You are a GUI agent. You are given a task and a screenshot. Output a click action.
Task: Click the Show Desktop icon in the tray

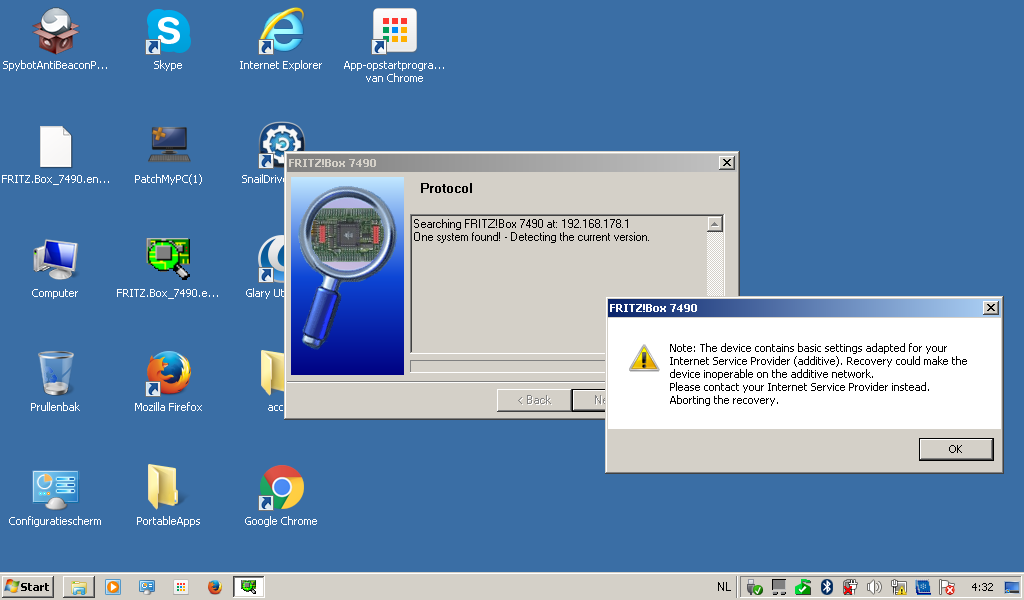pyautogui.click(x=1012, y=587)
